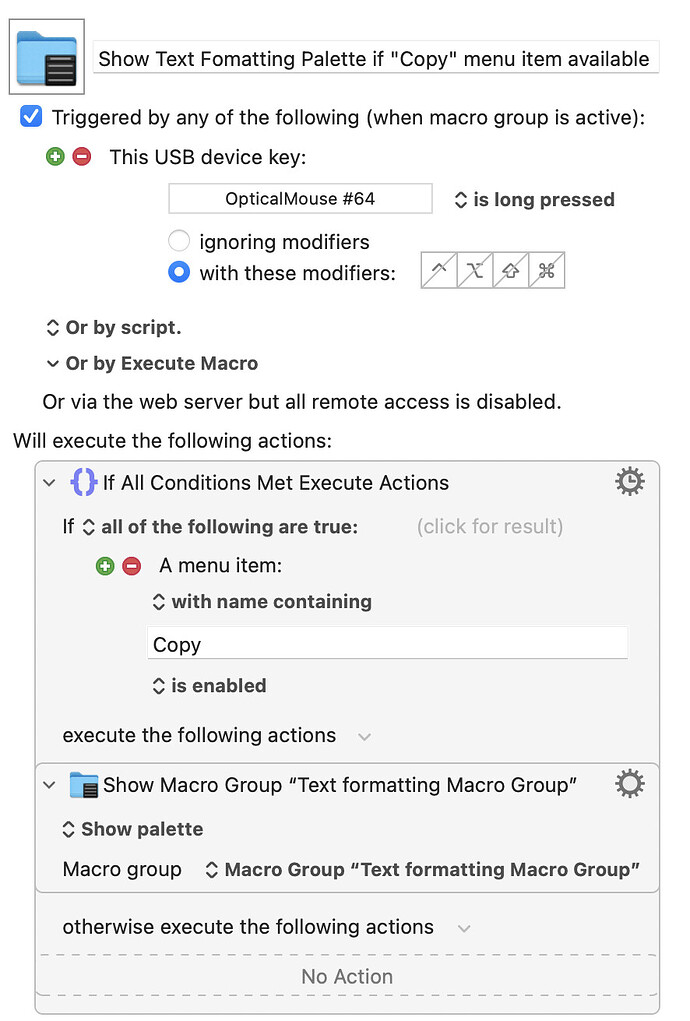Add a new trigger with green plus
This screenshot has height=1021, width=690.
click(x=55, y=157)
